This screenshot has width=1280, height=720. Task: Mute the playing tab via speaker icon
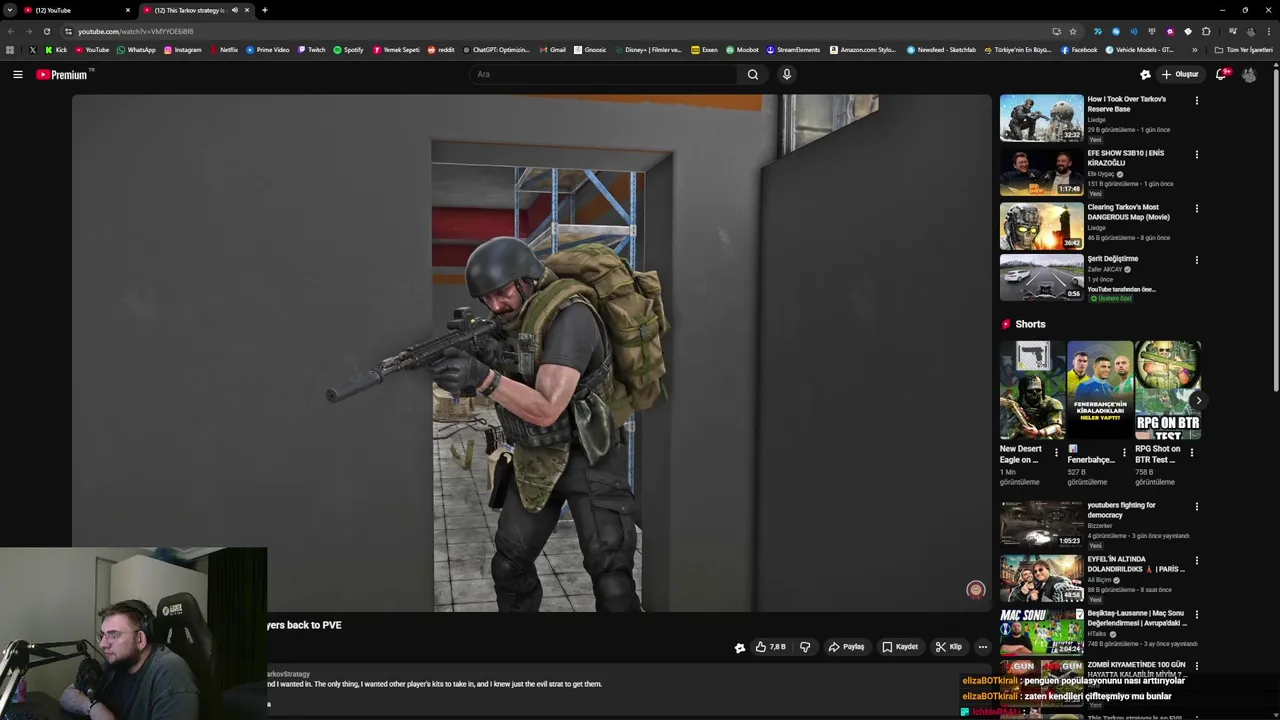(x=235, y=10)
